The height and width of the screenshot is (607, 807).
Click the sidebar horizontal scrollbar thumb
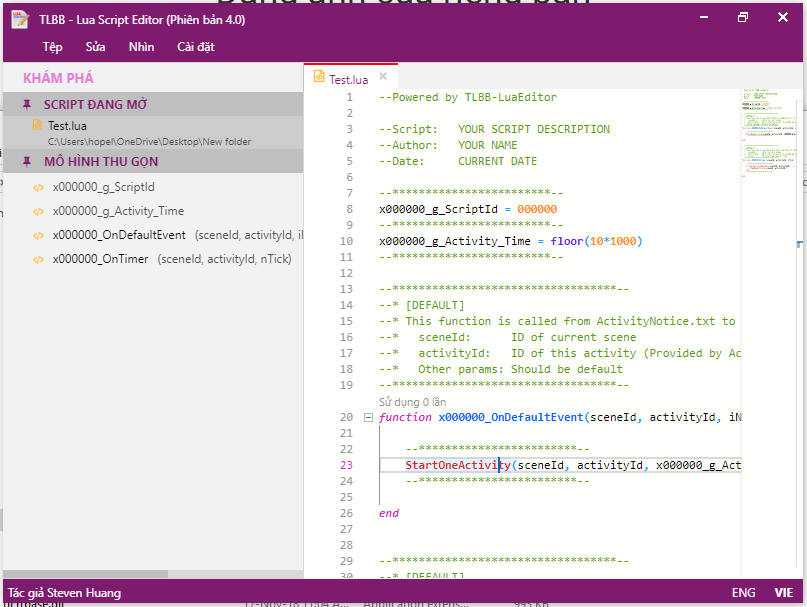click(x=85, y=574)
